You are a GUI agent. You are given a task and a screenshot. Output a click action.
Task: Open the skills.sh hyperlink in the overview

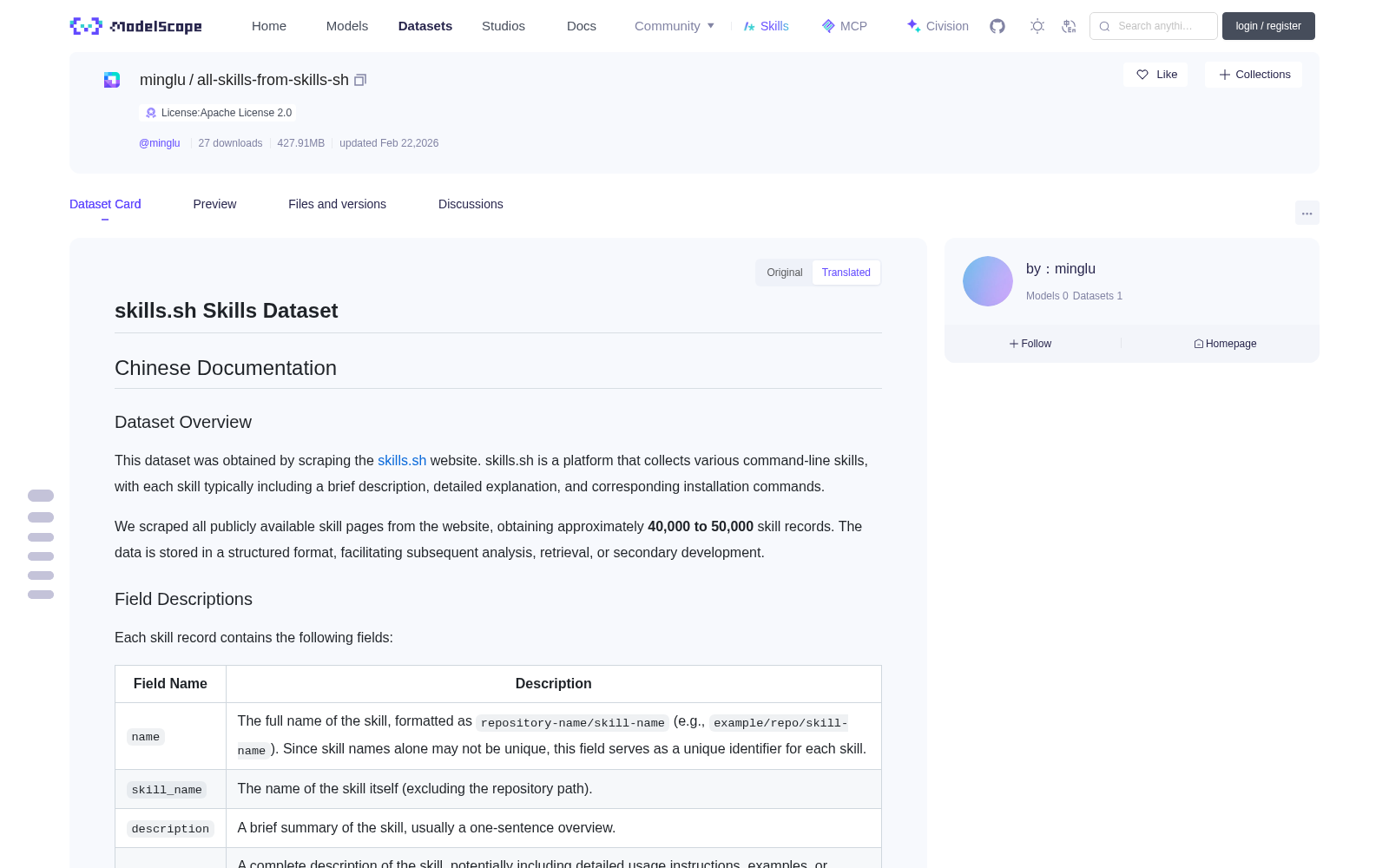click(x=402, y=461)
